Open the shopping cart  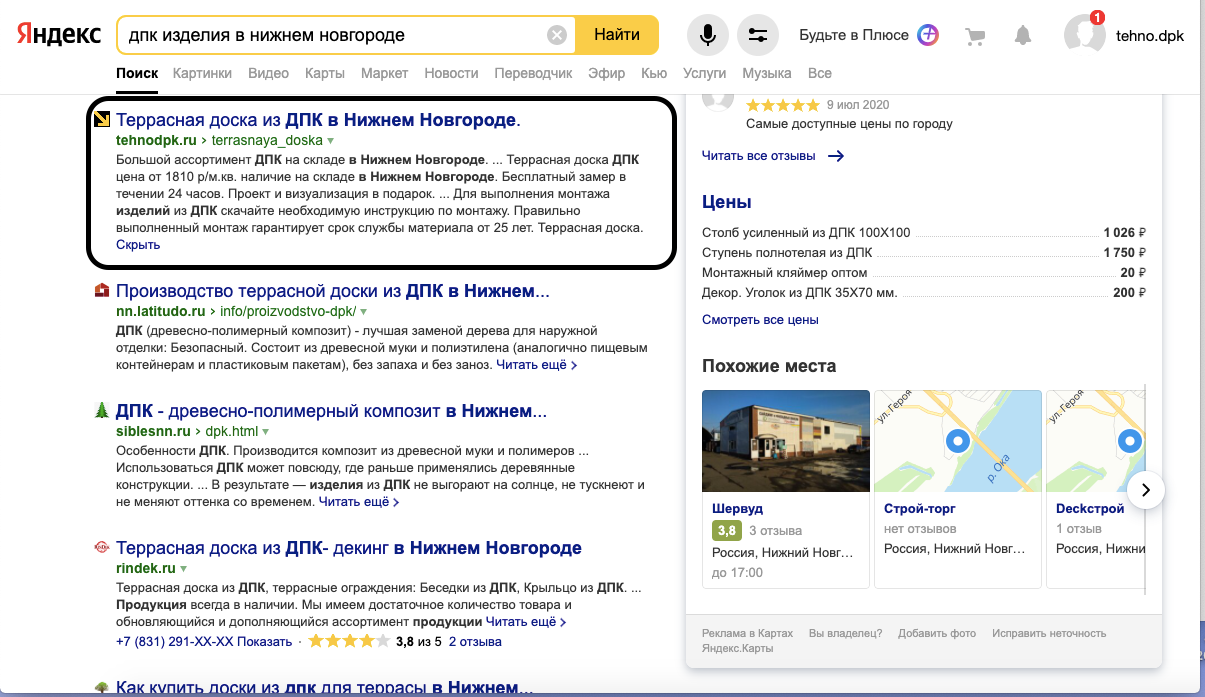coord(975,35)
